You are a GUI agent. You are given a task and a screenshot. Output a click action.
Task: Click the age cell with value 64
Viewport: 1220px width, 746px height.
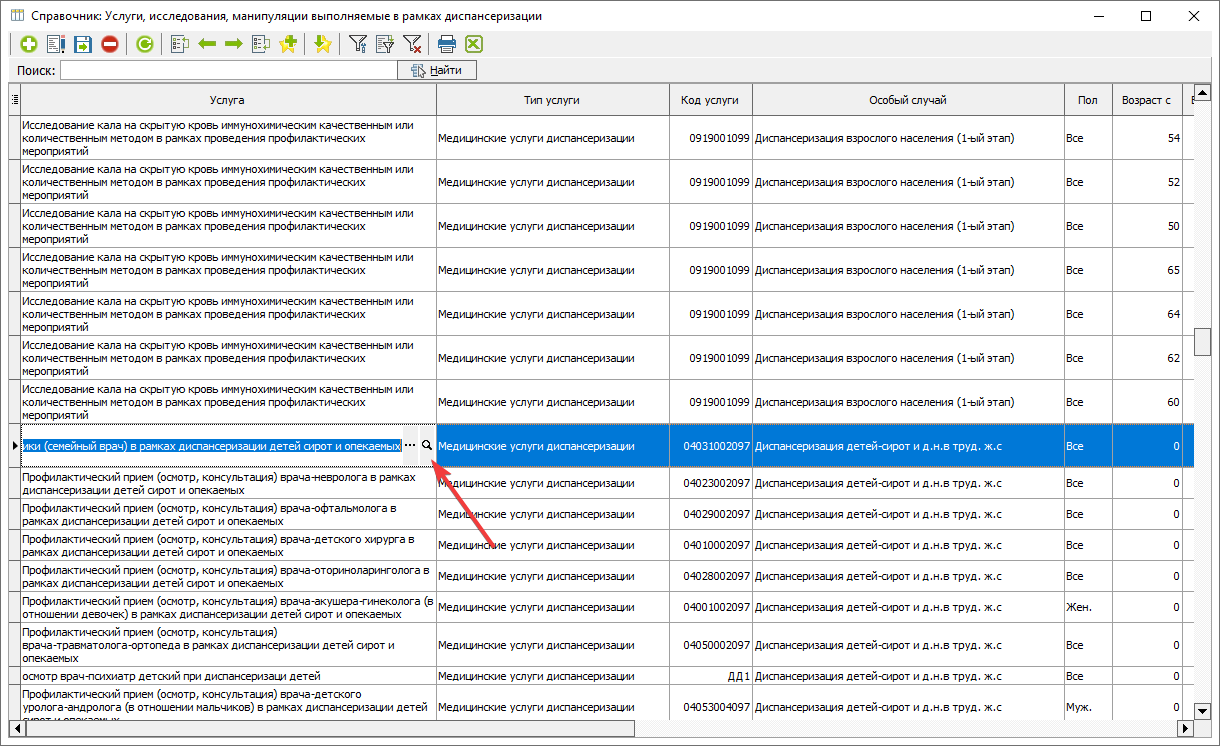tap(1147, 314)
